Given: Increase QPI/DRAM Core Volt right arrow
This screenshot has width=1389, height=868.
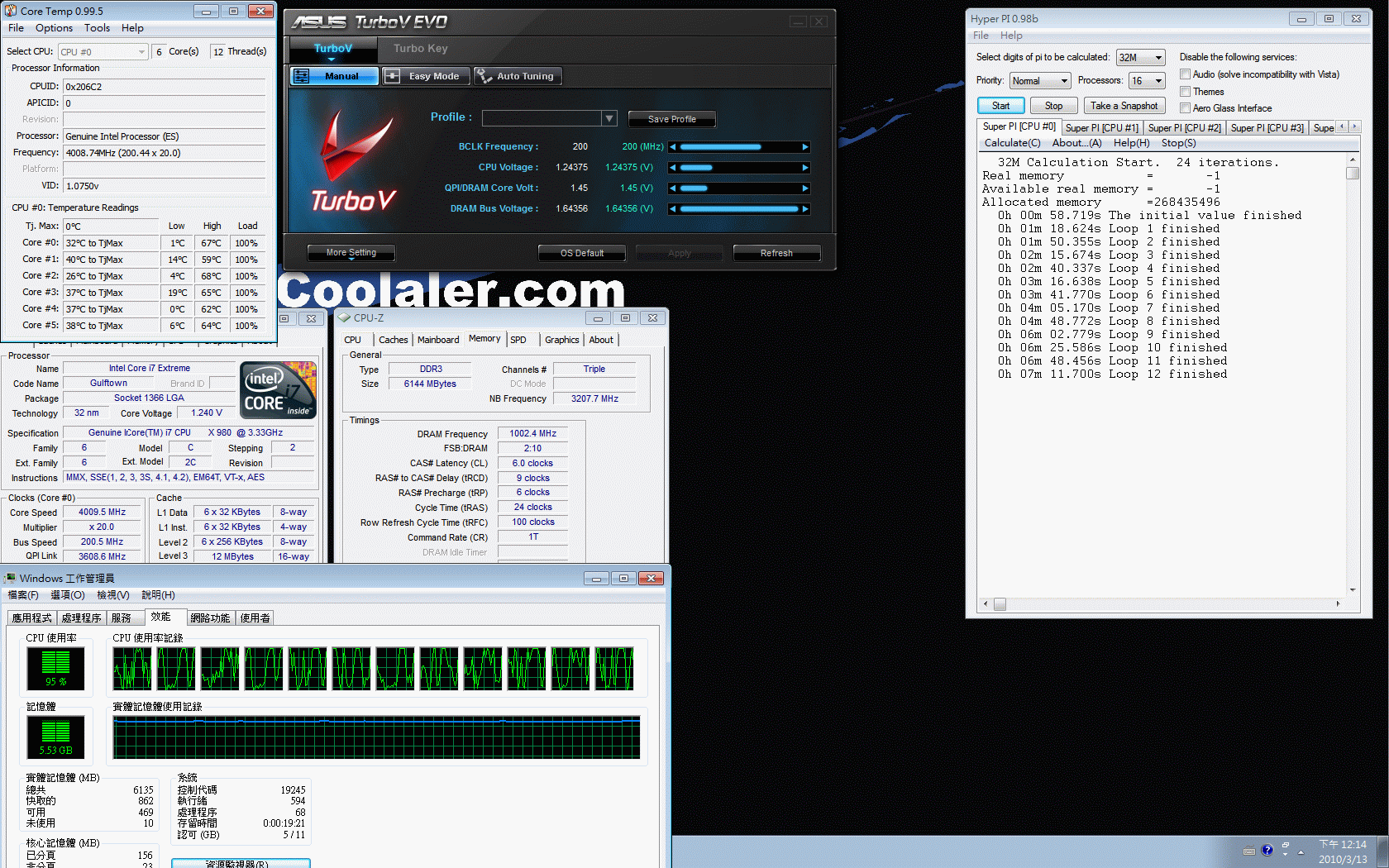Looking at the screenshot, I should pyautogui.click(x=805, y=188).
